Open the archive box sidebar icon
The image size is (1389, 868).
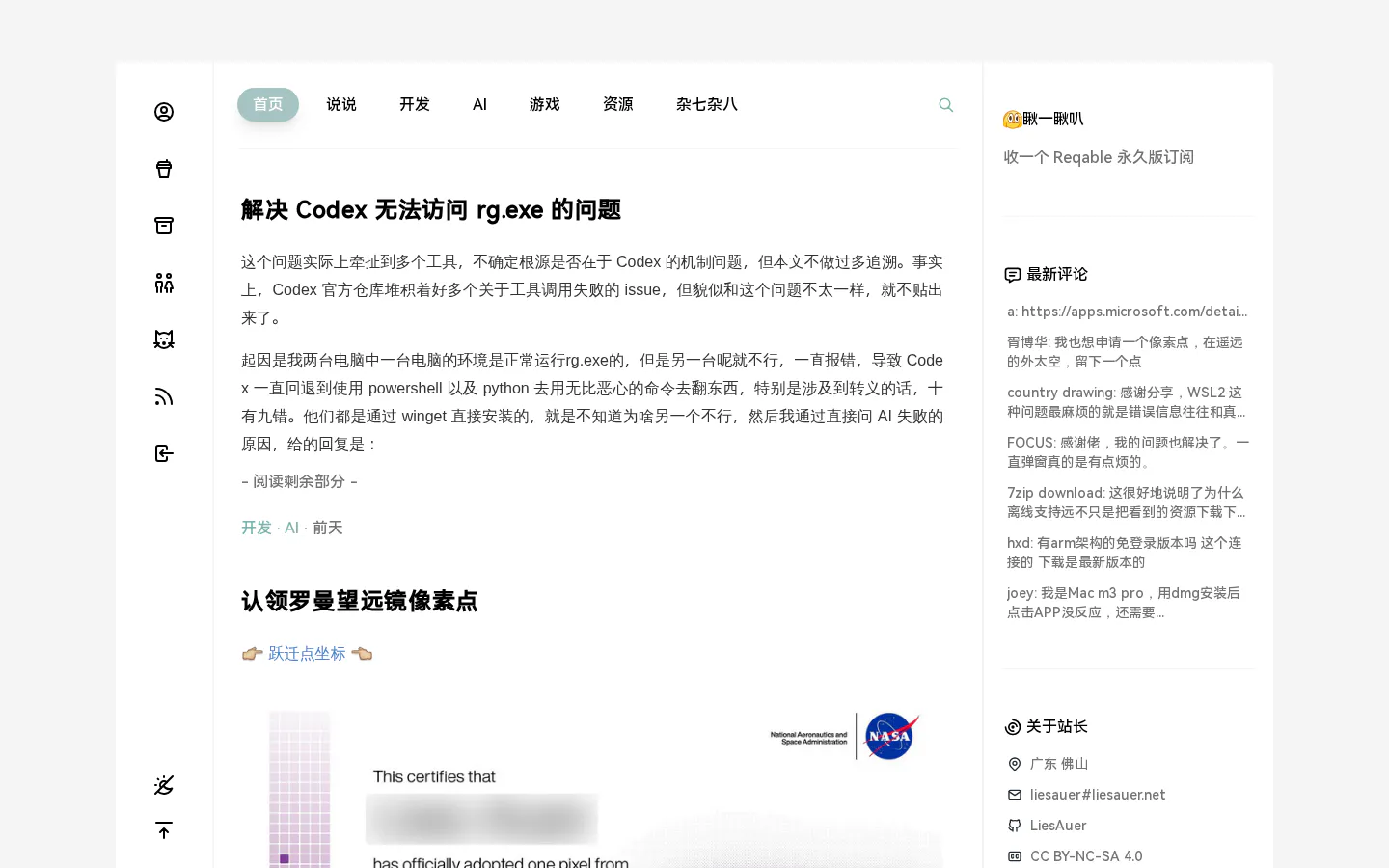[164, 226]
